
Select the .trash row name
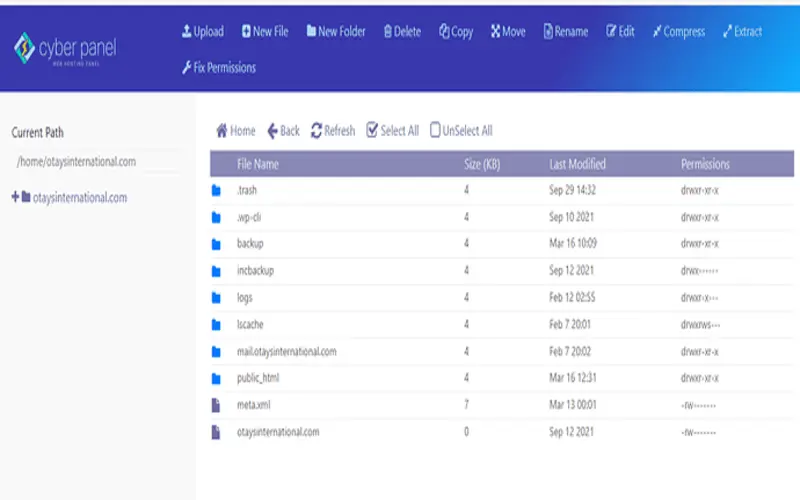point(247,190)
